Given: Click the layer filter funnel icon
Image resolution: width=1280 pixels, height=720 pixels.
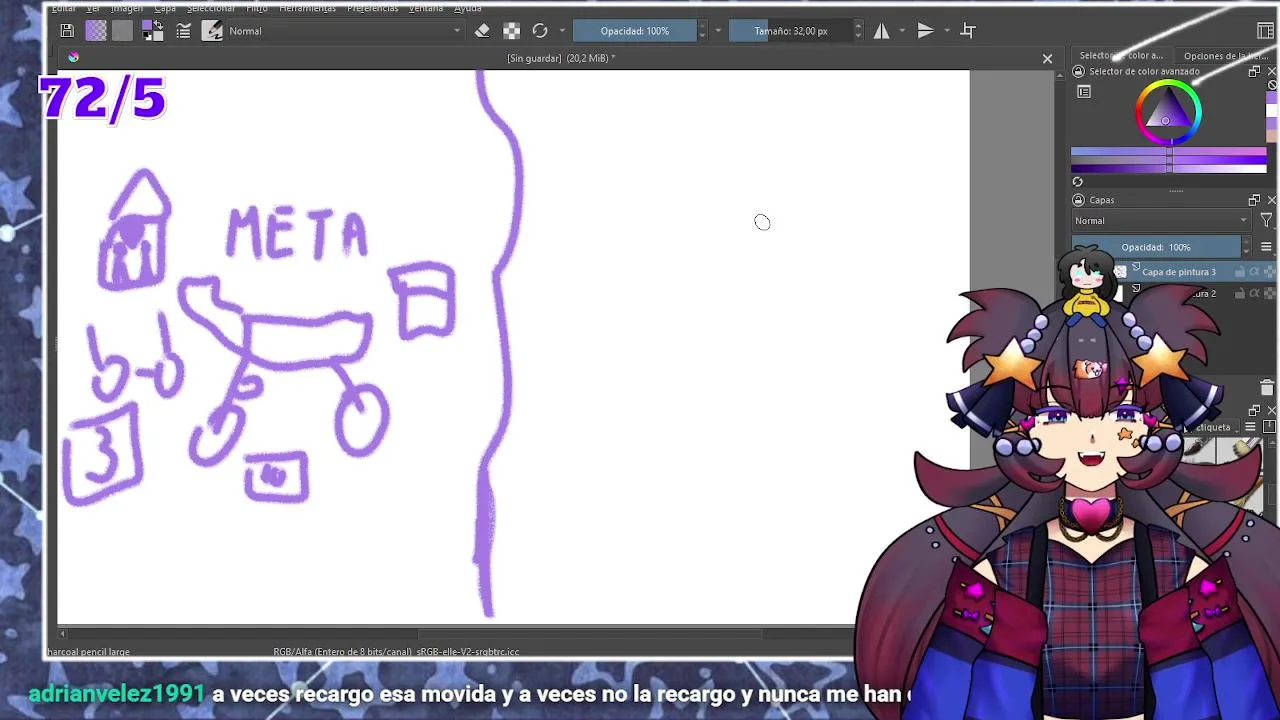Looking at the screenshot, I should [x=1266, y=221].
